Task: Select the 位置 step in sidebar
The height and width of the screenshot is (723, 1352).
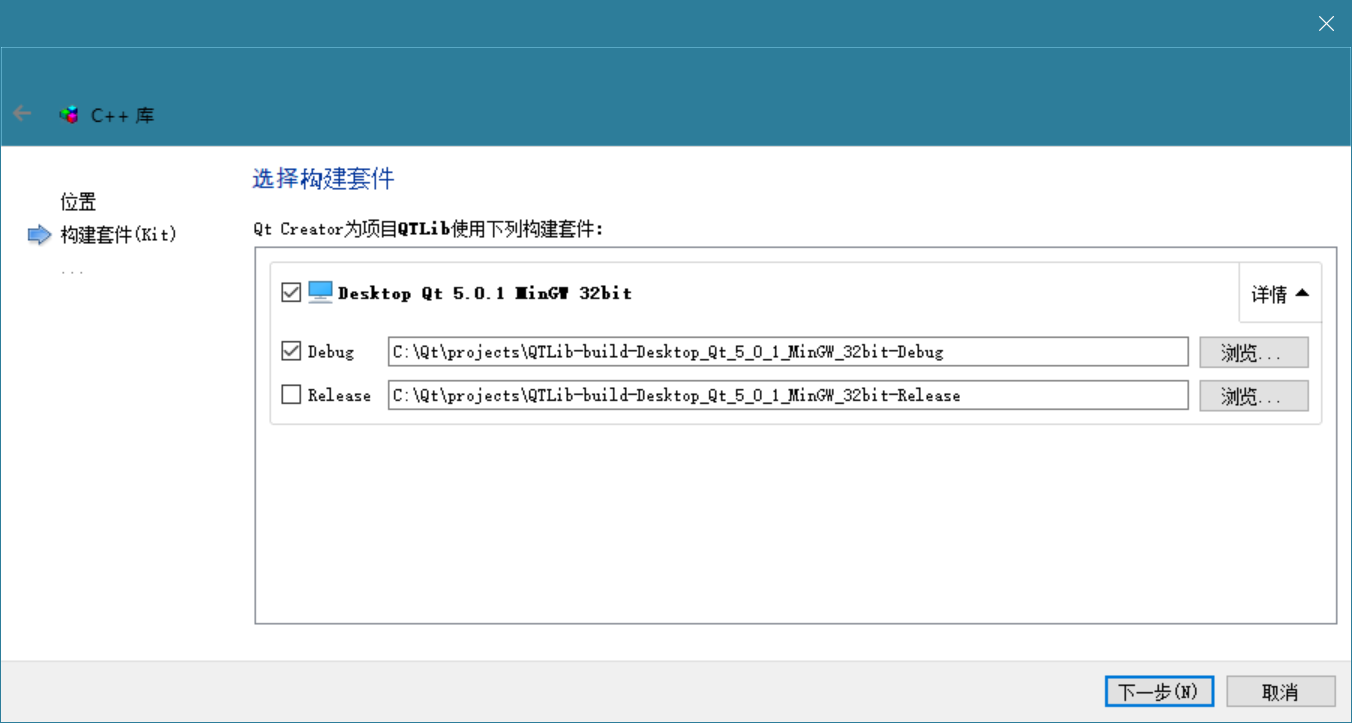Action: tap(78, 202)
